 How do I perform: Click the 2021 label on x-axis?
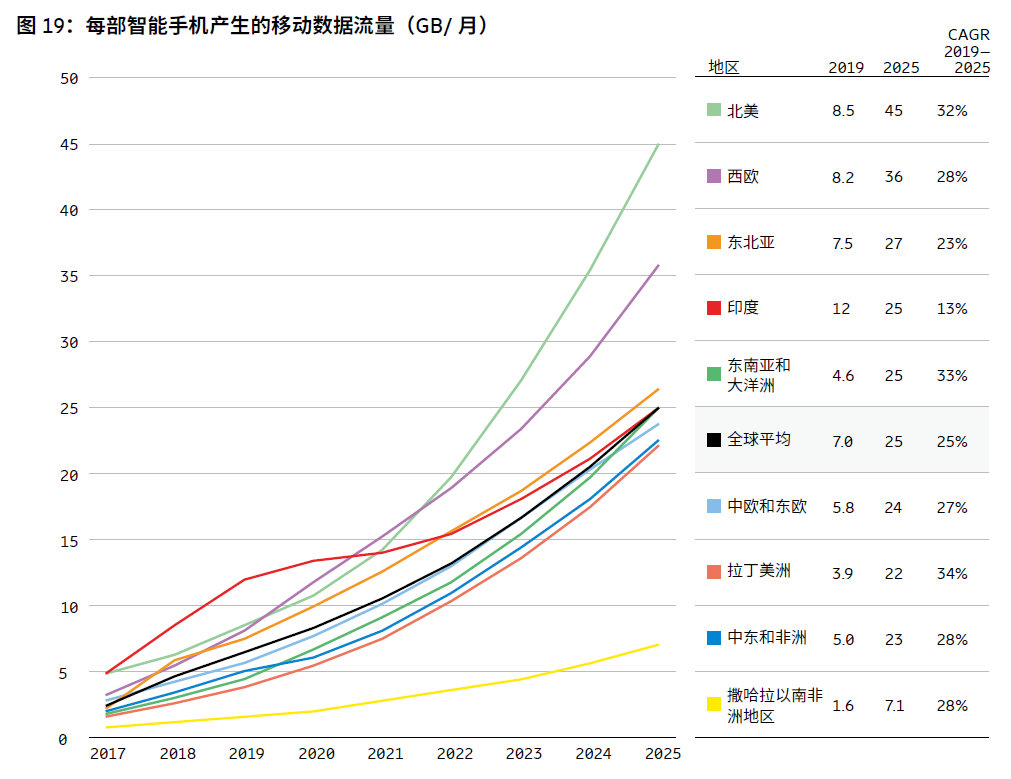386,753
